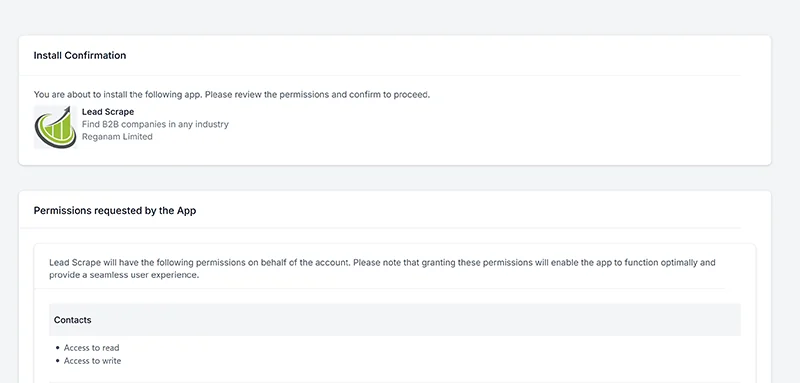Viewport: 800px width, 383px height.
Task: Click the 'Lead Scrape will have the following permissions' paragraph
Action: tap(382, 269)
